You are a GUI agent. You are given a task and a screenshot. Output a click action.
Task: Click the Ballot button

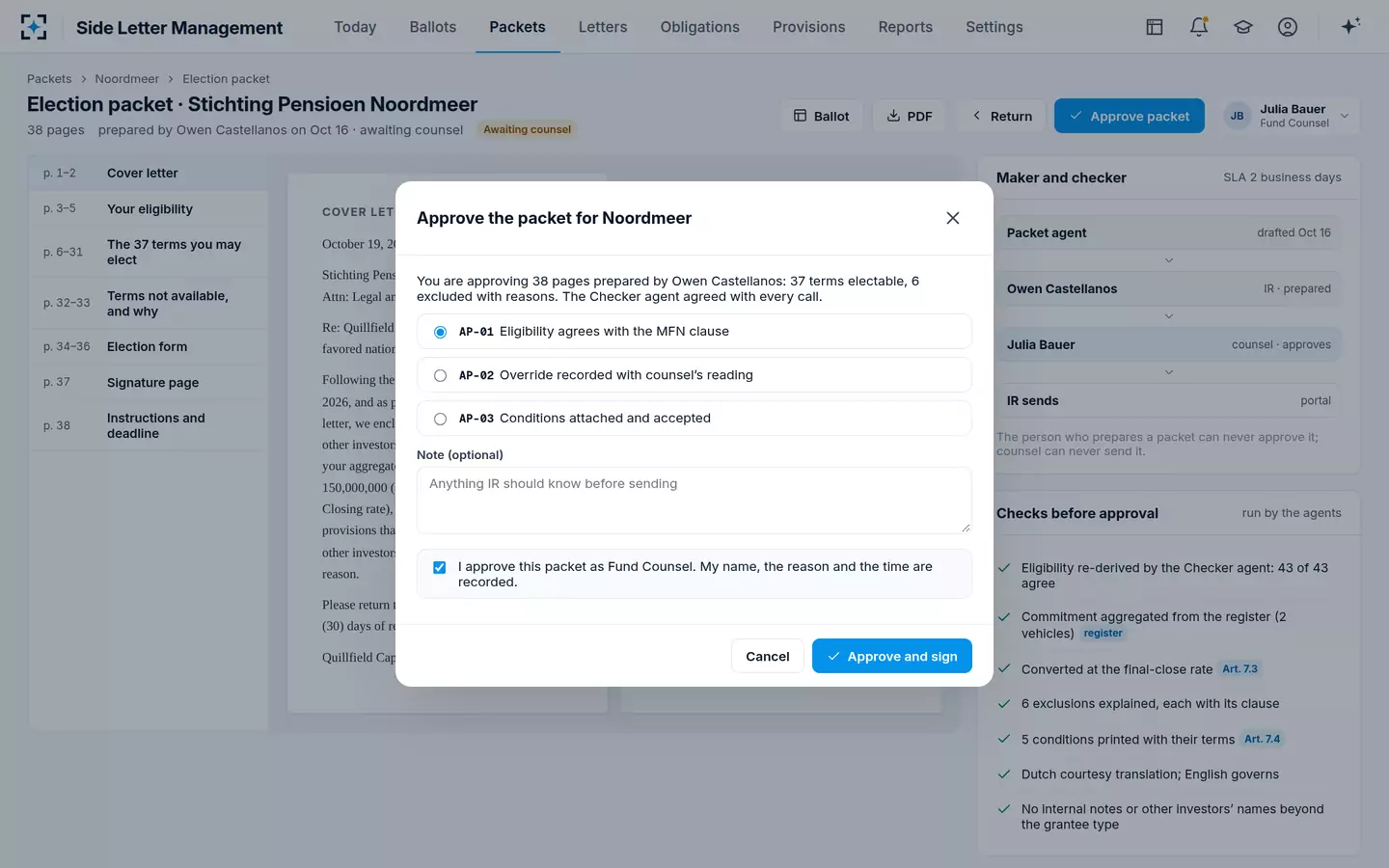821,116
